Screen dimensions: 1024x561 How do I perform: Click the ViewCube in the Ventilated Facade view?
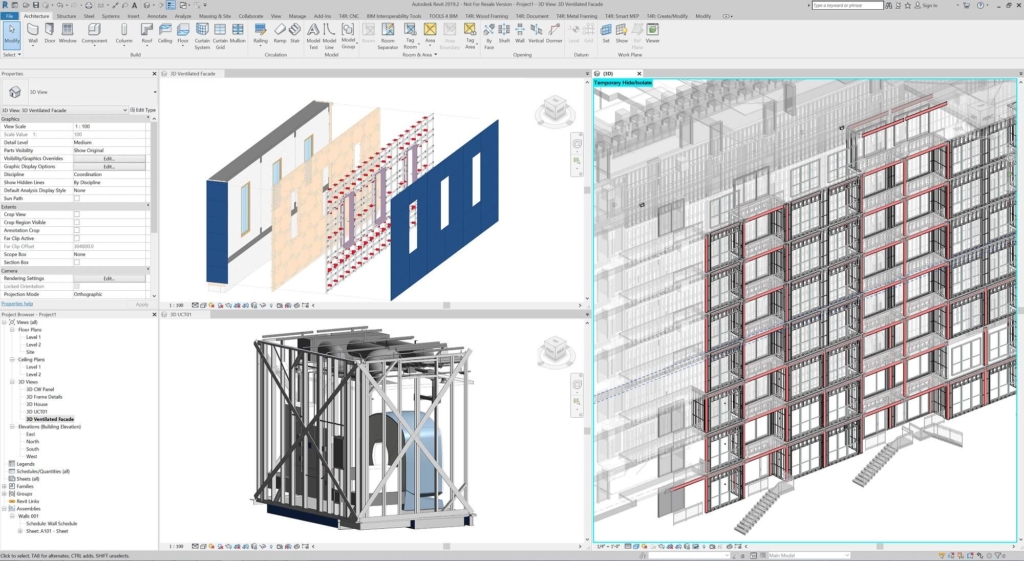pos(555,110)
